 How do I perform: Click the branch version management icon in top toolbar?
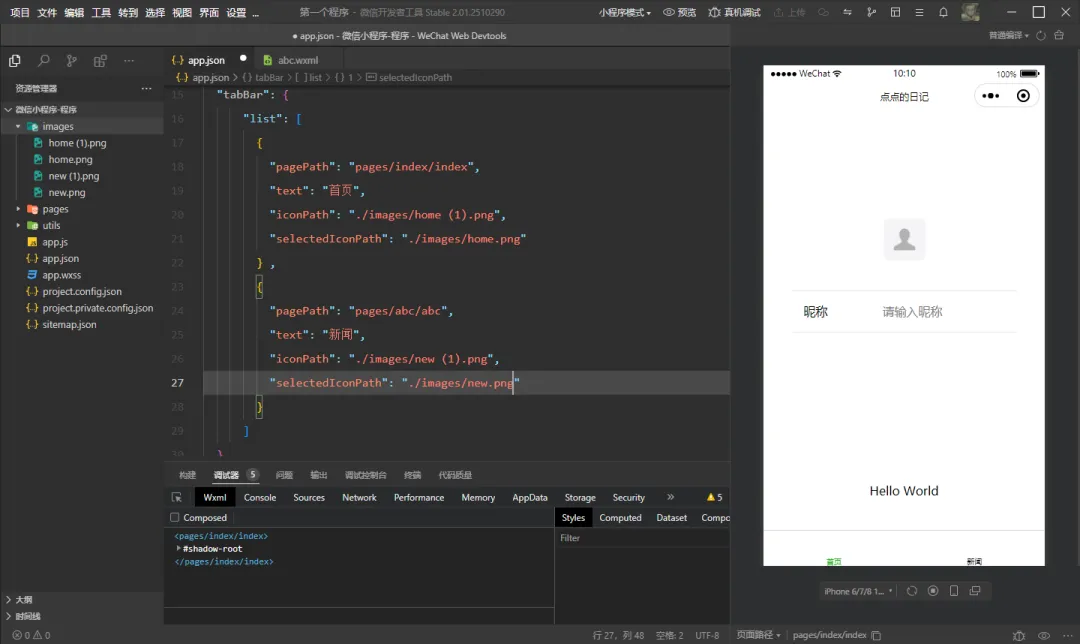pyautogui.click(x=871, y=12)
